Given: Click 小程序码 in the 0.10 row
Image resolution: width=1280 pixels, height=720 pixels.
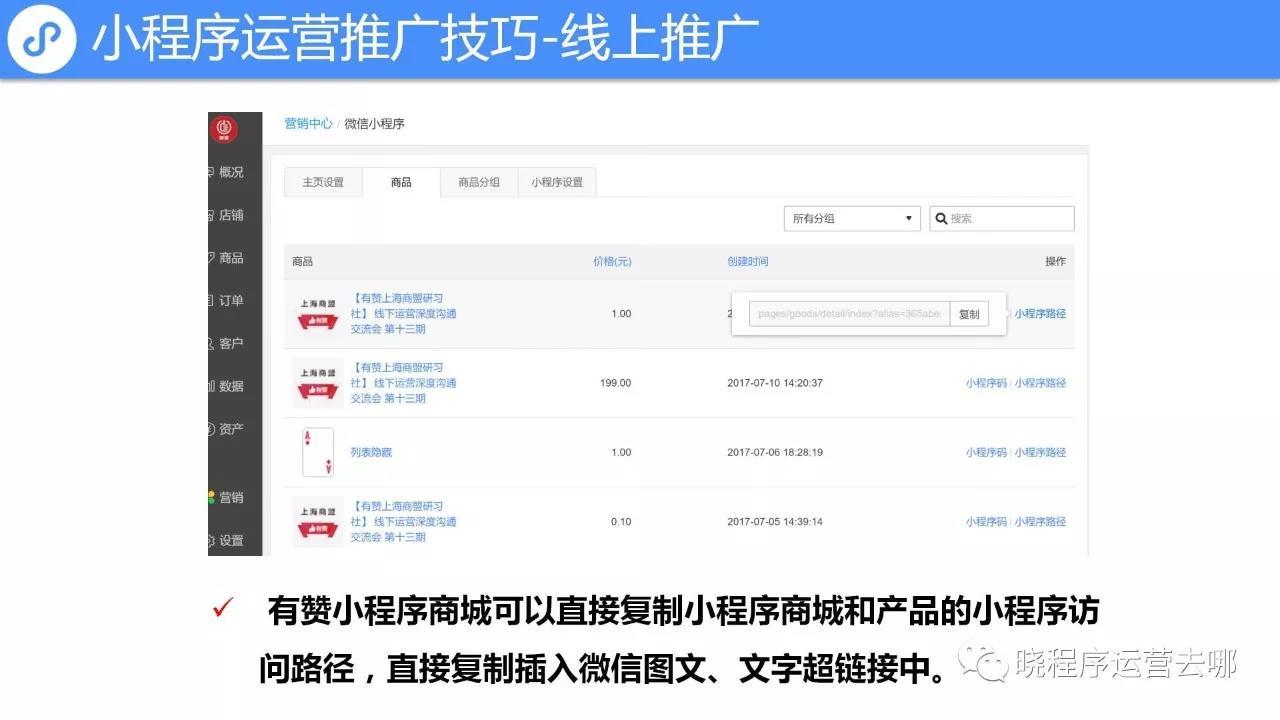Looking at the screenshot, I should 986,521.
